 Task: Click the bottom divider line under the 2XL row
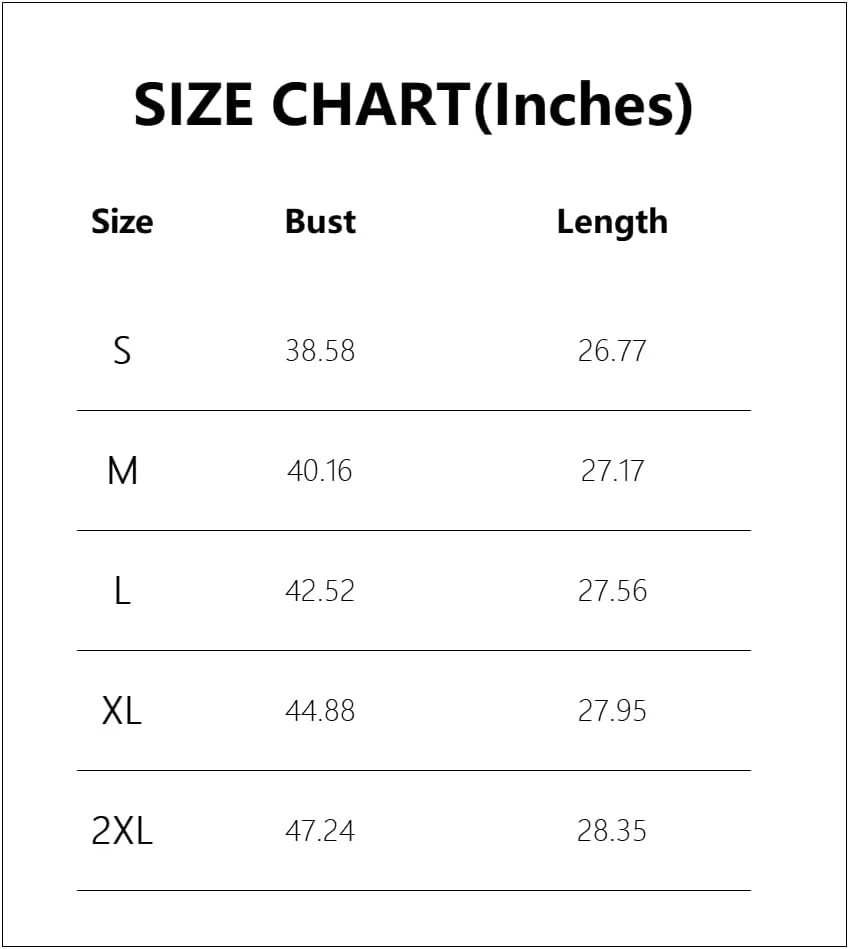pyautogui.click(x=413, y=890)
